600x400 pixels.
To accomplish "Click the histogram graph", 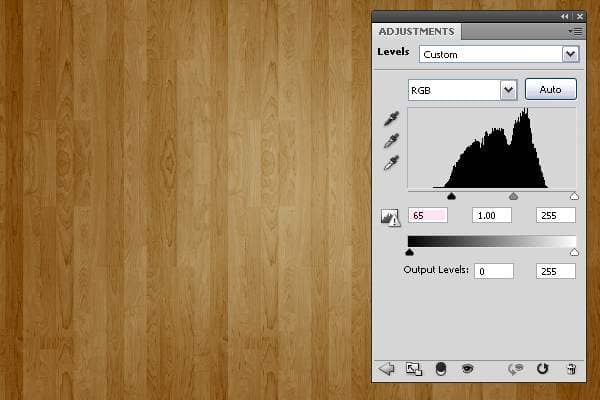I will [x=492, y=148].
